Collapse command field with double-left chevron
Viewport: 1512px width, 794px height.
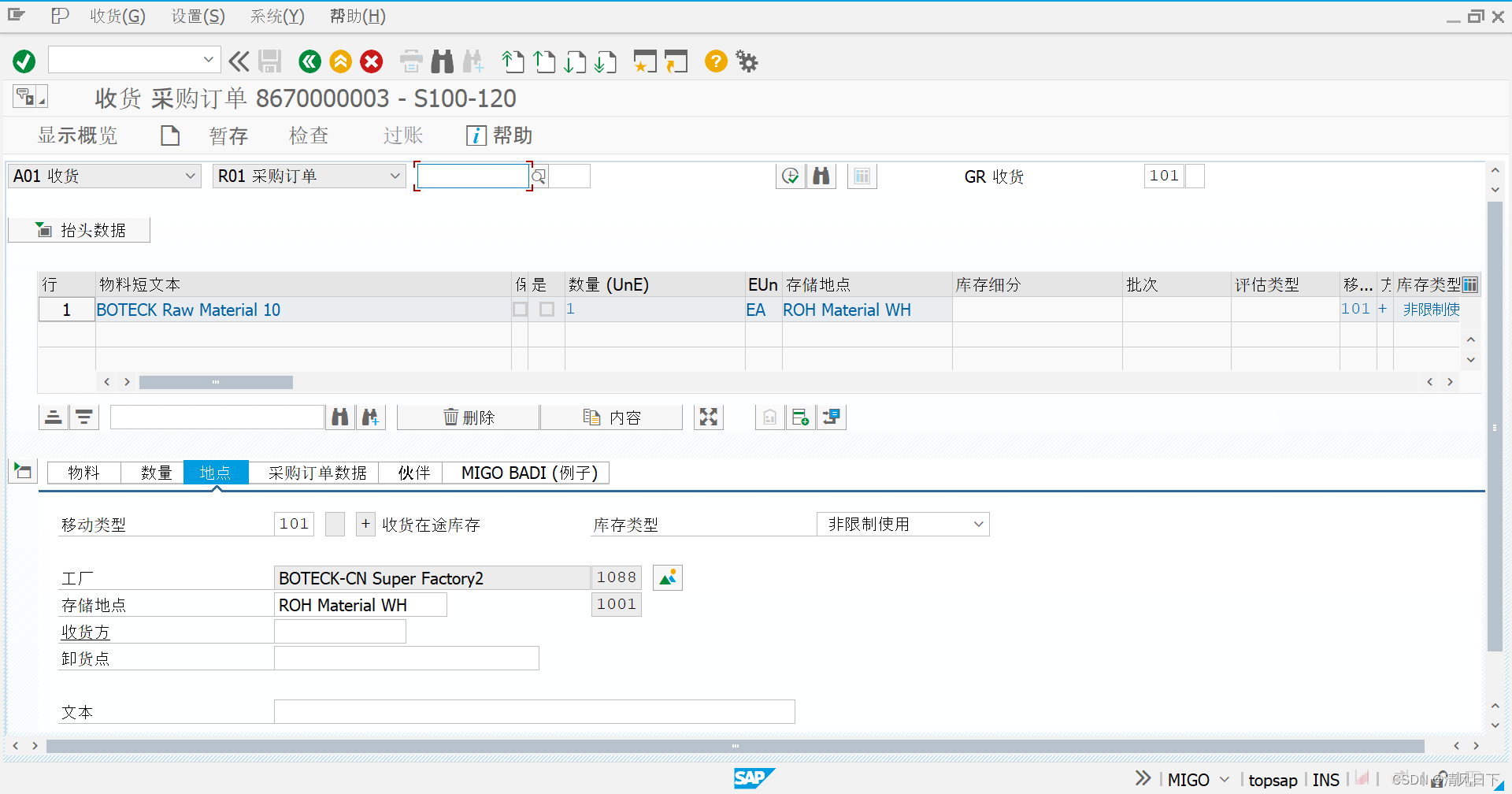point(239,61)
